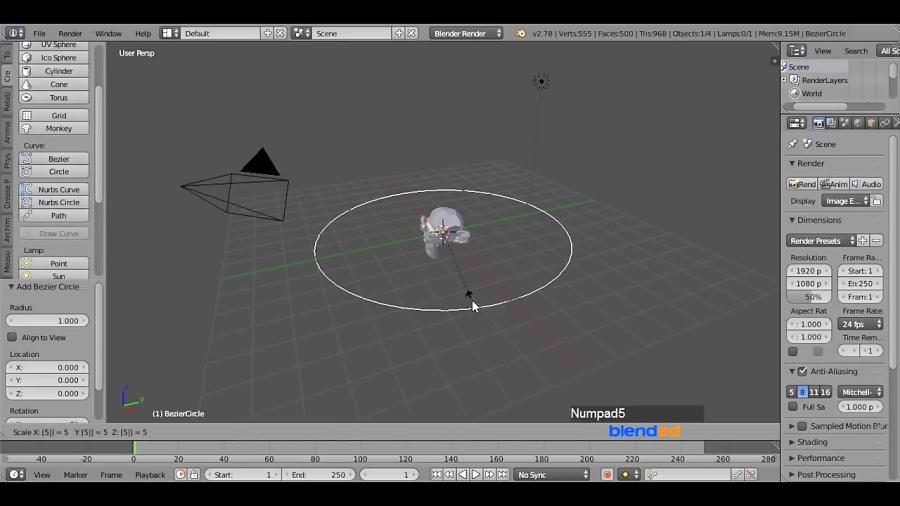Switch to Scene properties tab icon

845,123
